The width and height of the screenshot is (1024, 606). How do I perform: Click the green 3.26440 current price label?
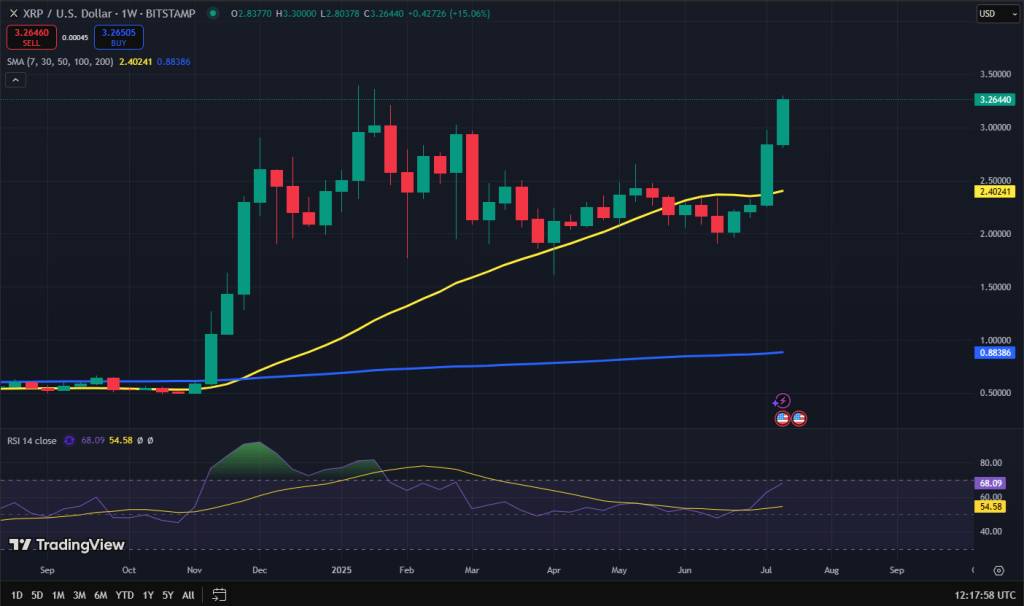click(x=995, y=100)
